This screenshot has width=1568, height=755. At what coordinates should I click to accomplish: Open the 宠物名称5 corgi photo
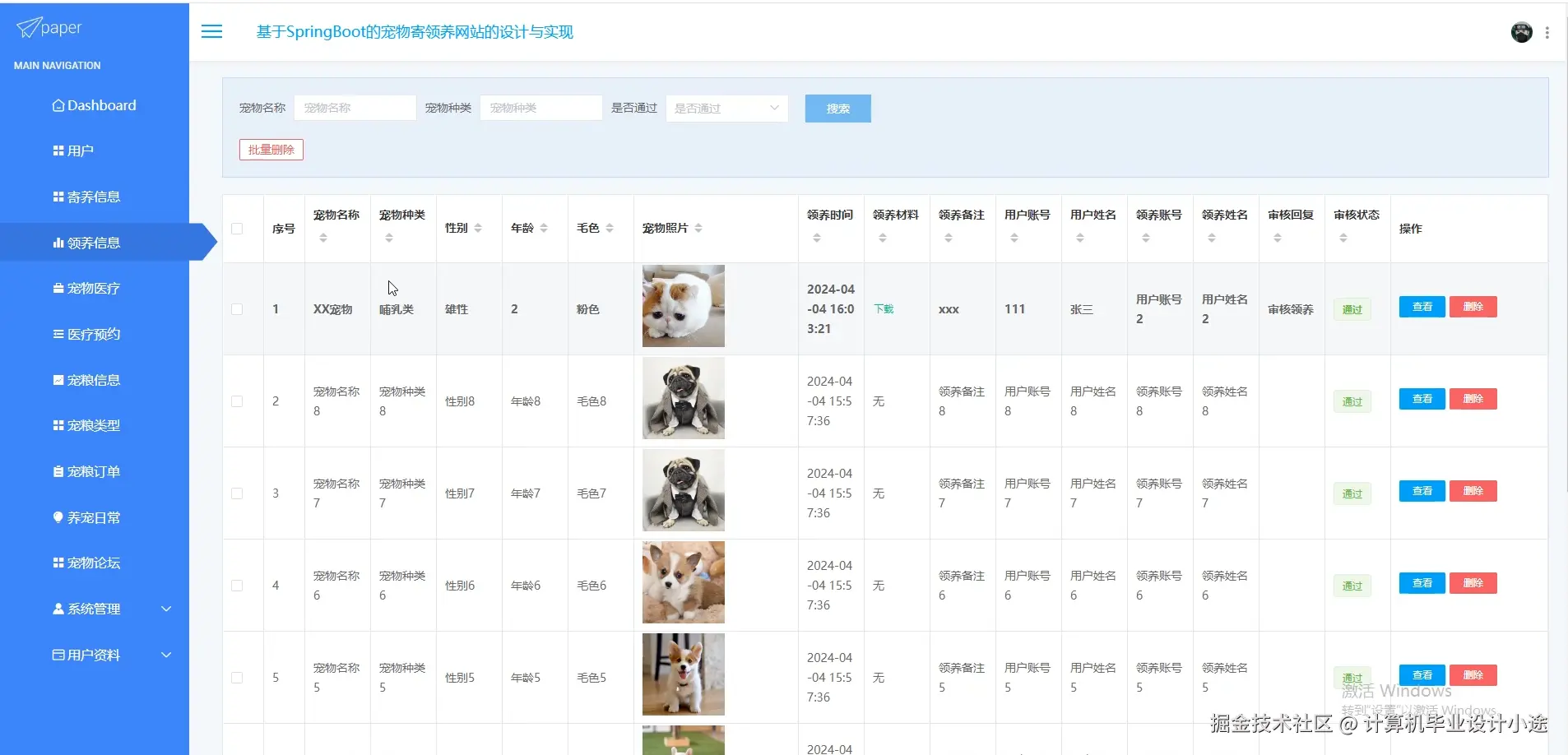click(x=684, y=674)
